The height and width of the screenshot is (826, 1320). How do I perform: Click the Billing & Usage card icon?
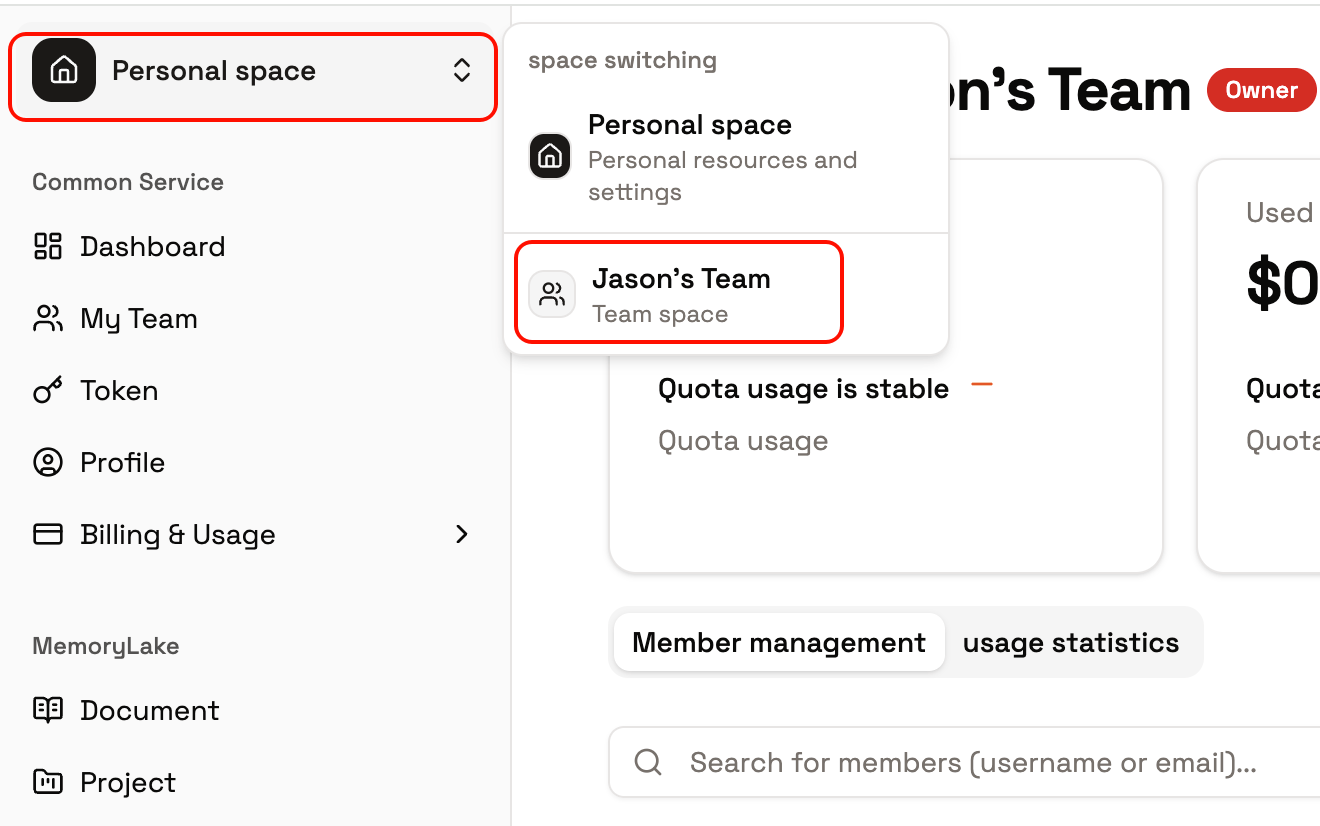pyautogui.click(x=48, y=534)
